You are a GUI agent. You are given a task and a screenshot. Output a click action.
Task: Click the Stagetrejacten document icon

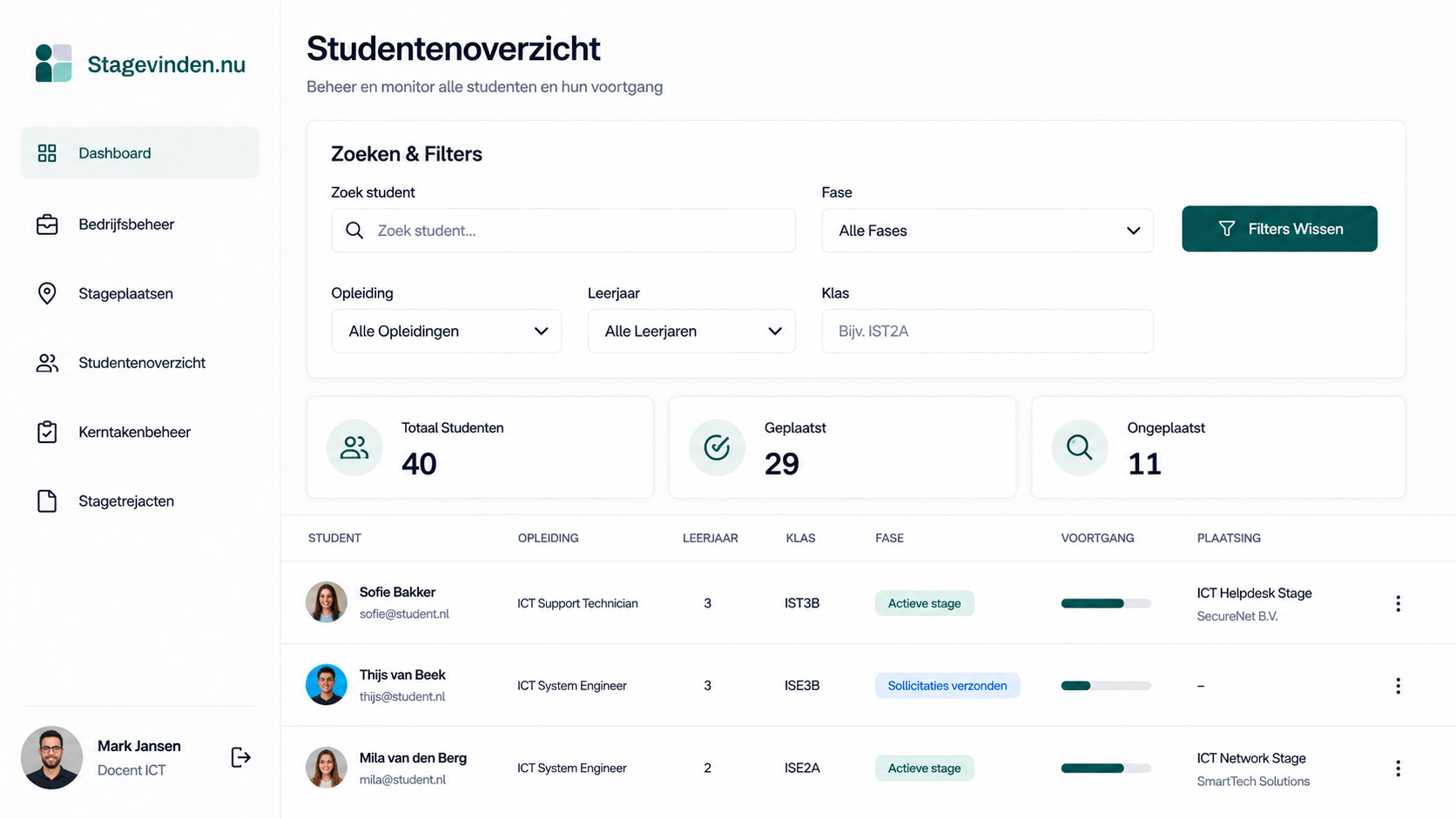47,501
